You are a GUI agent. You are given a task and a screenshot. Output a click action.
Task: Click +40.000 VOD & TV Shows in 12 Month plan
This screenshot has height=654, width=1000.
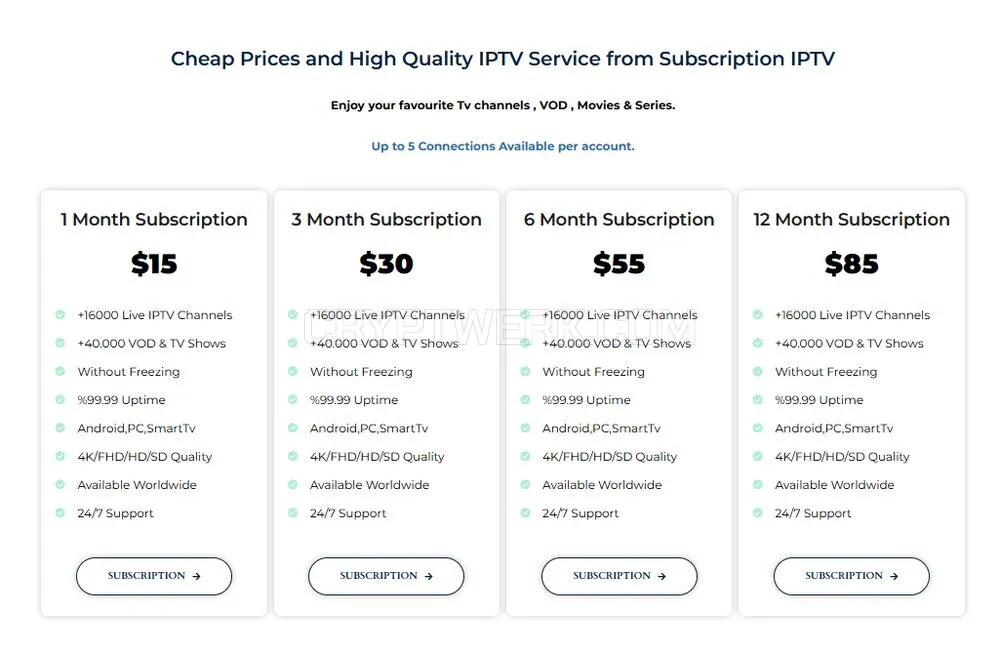click(849, 343)
